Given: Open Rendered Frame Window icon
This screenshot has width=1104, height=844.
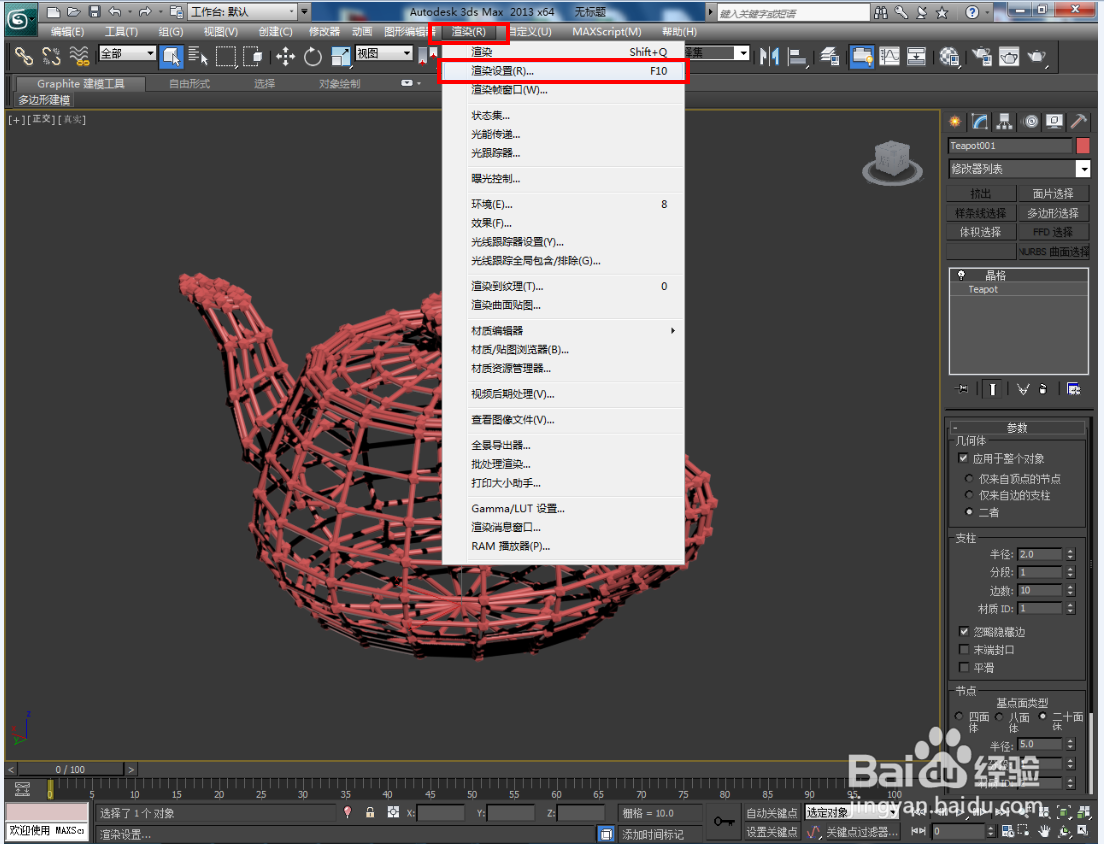Looking at the screenshot, I should (x=1009, y=56).
